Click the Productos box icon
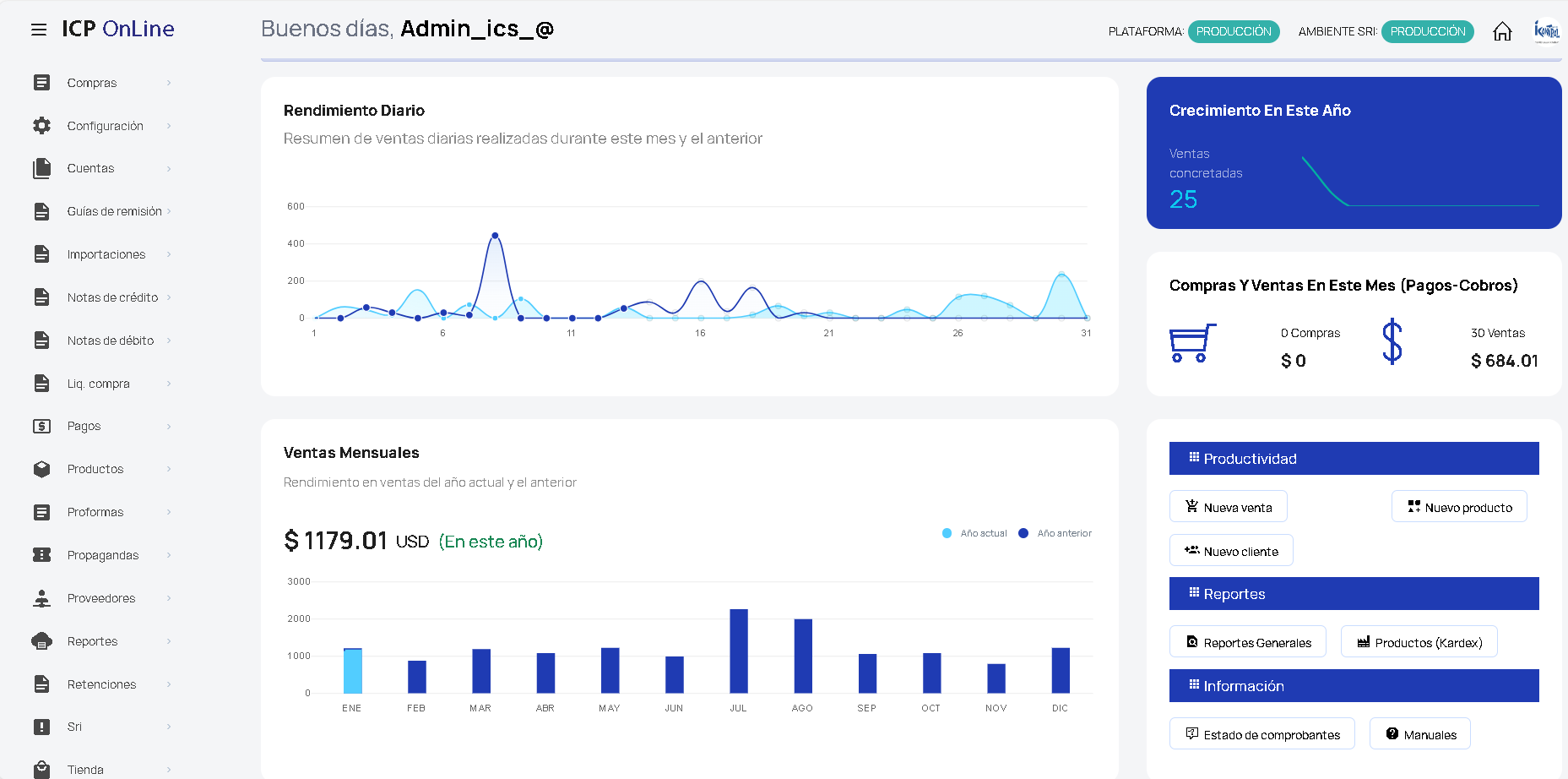The width and height of the screenshot is (1568, 779). 41,469
